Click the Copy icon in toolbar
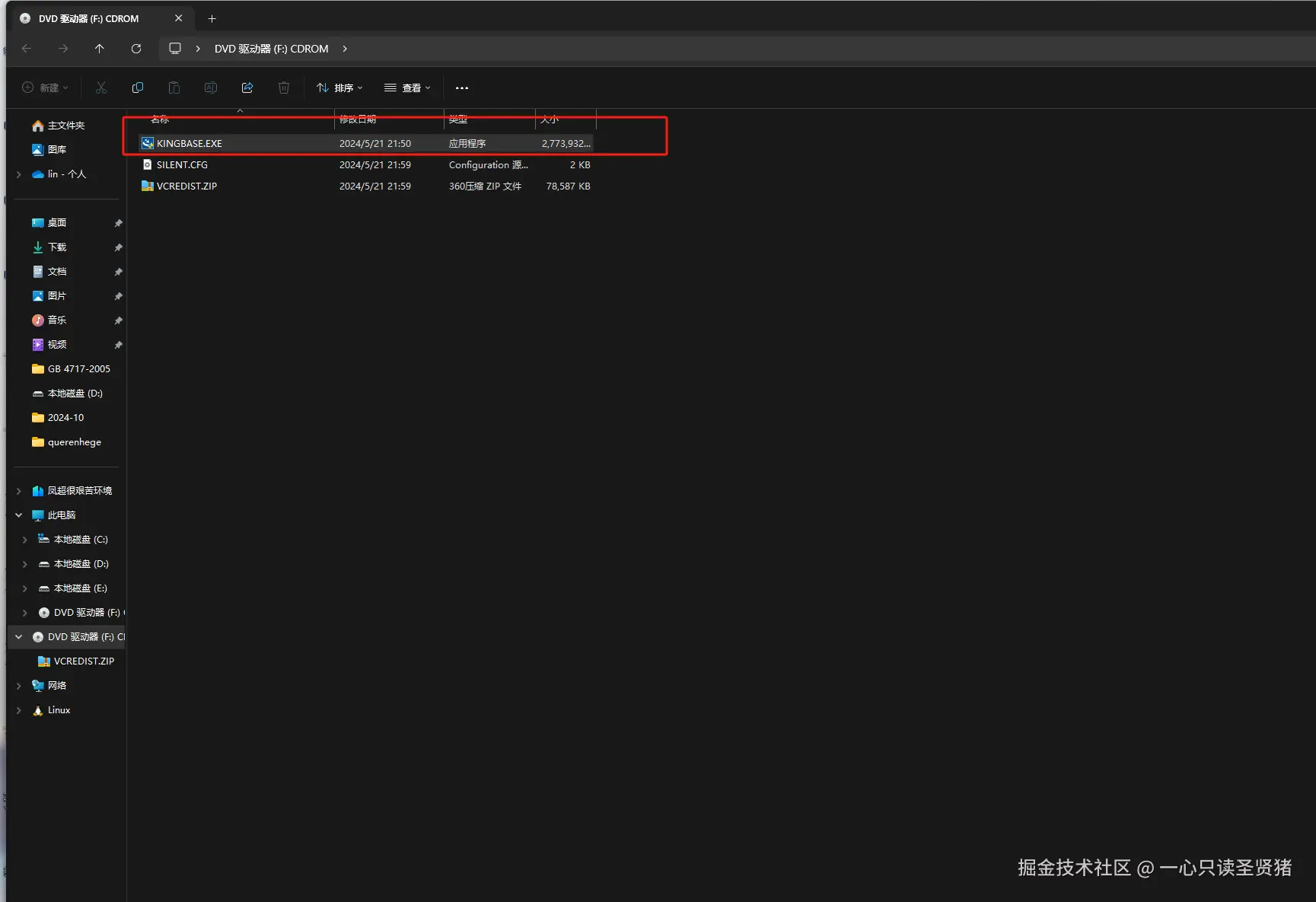 point(138,88)
